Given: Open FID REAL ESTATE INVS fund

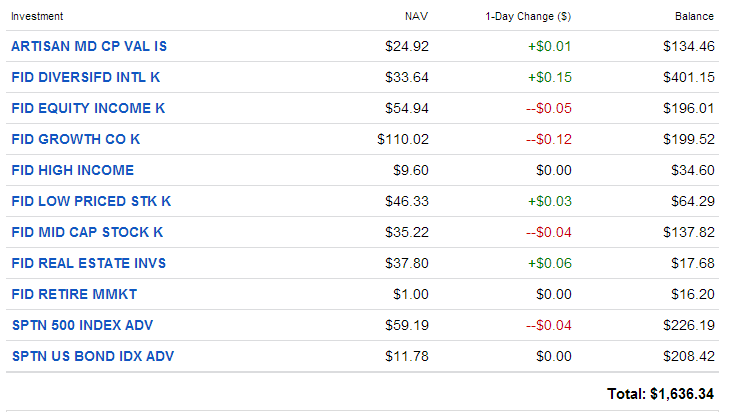Looking at the screenshot, I should (88, 263).
